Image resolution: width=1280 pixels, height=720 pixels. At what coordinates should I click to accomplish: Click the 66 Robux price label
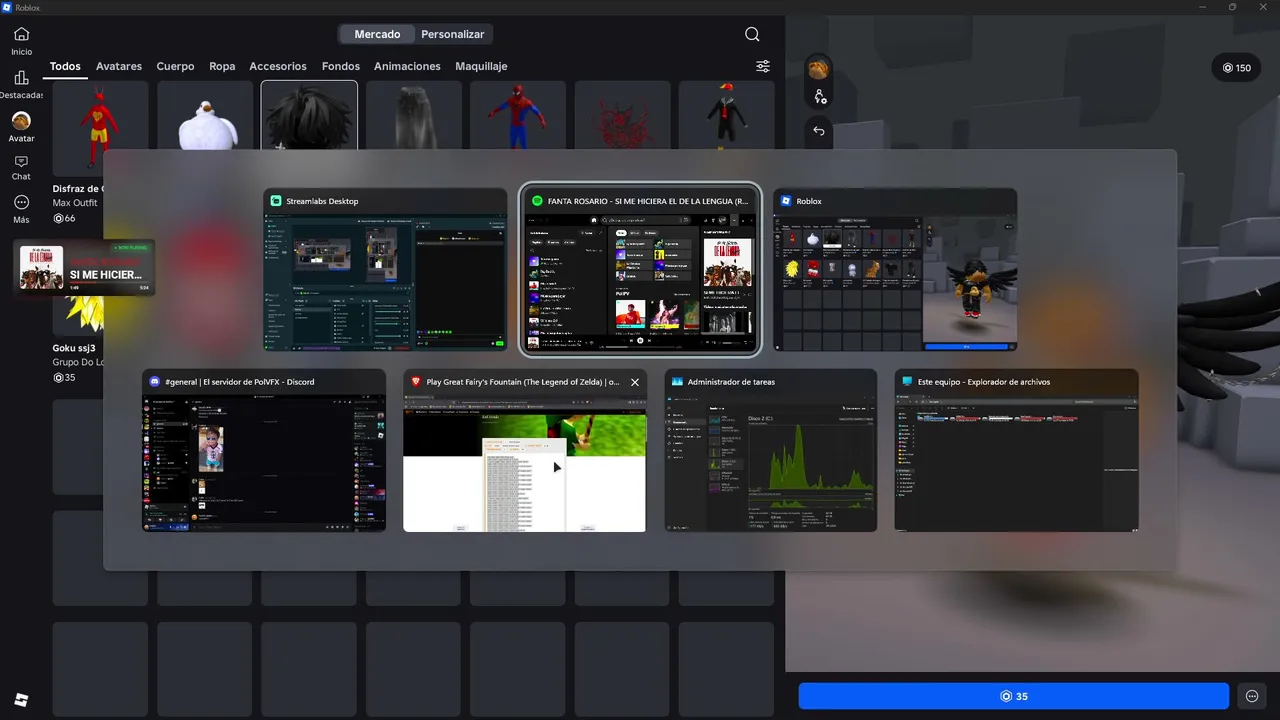click(64, 218)
